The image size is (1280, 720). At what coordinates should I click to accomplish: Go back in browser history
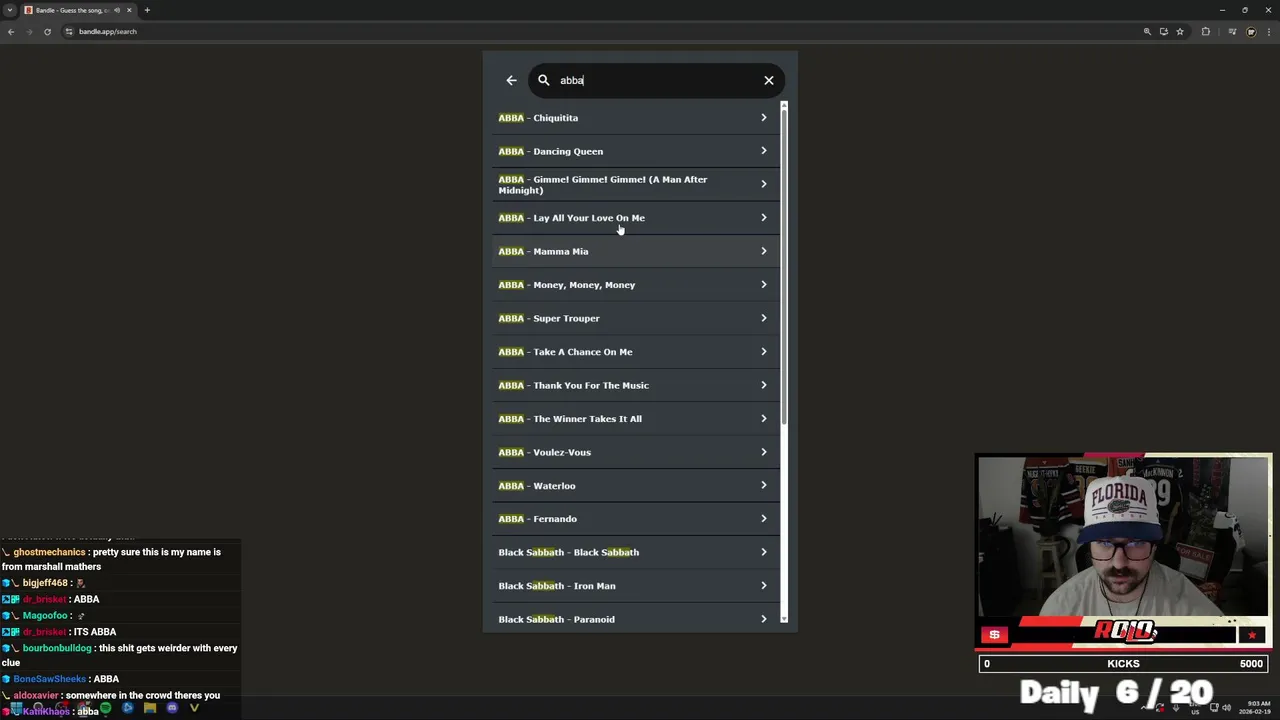point(11,32)
